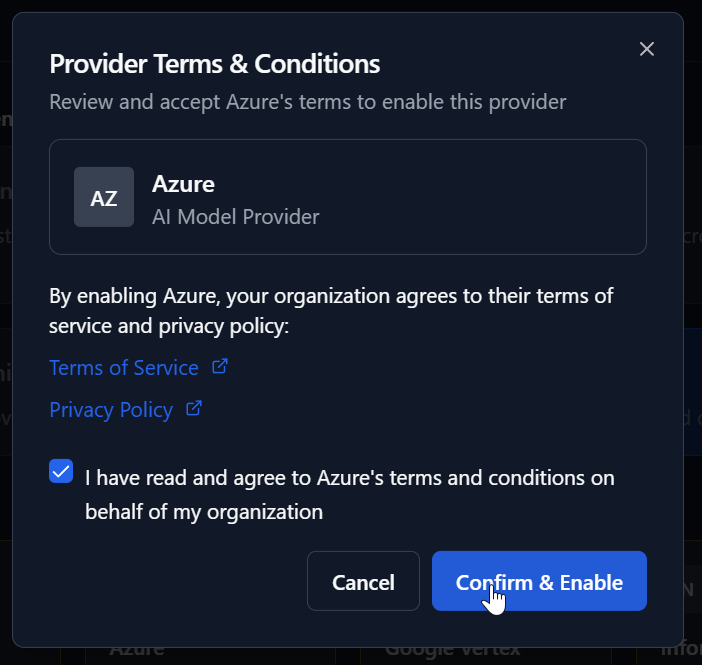Click the Confirm & Enable button
The height and width of the screenshot is (665, 702).
point(539,582)
